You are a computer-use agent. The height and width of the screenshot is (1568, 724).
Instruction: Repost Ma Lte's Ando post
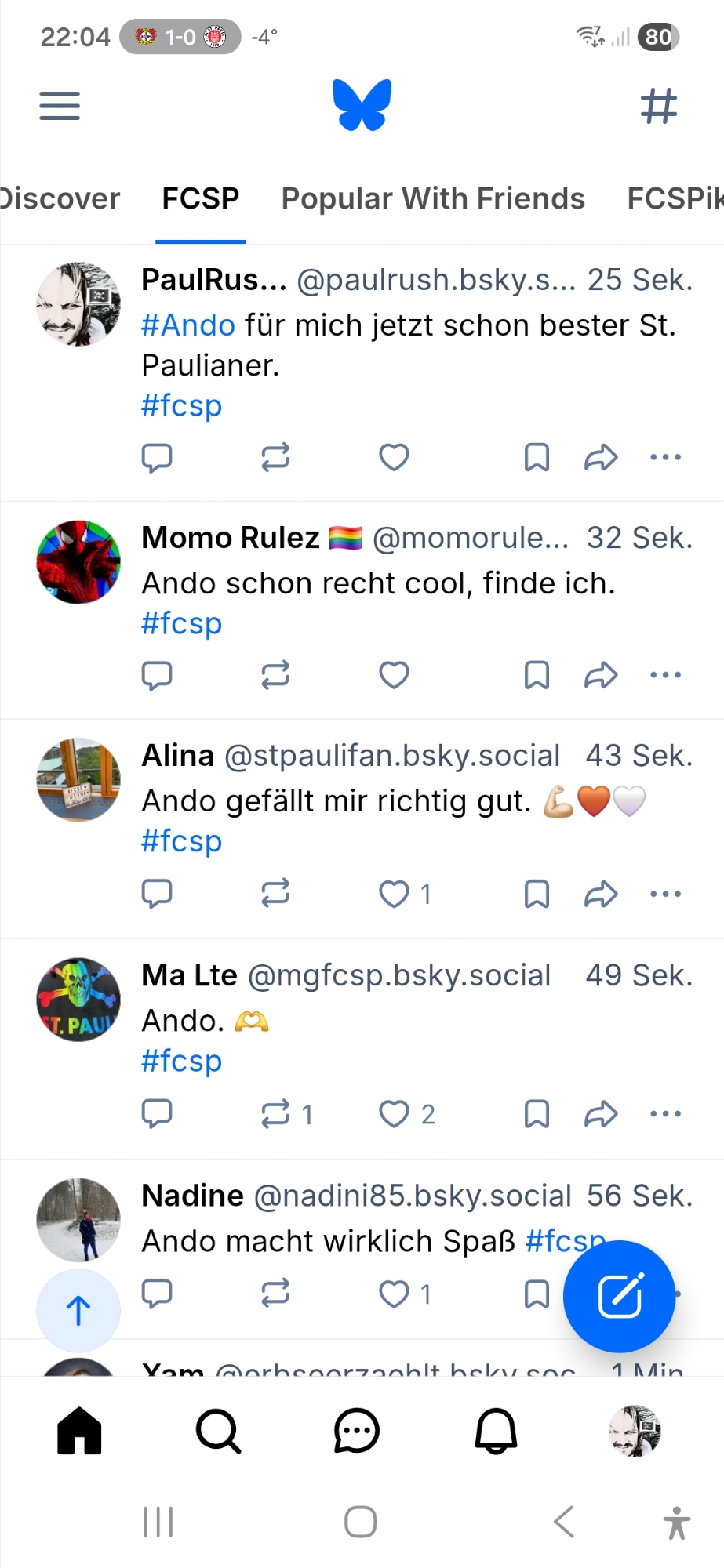276,1113
